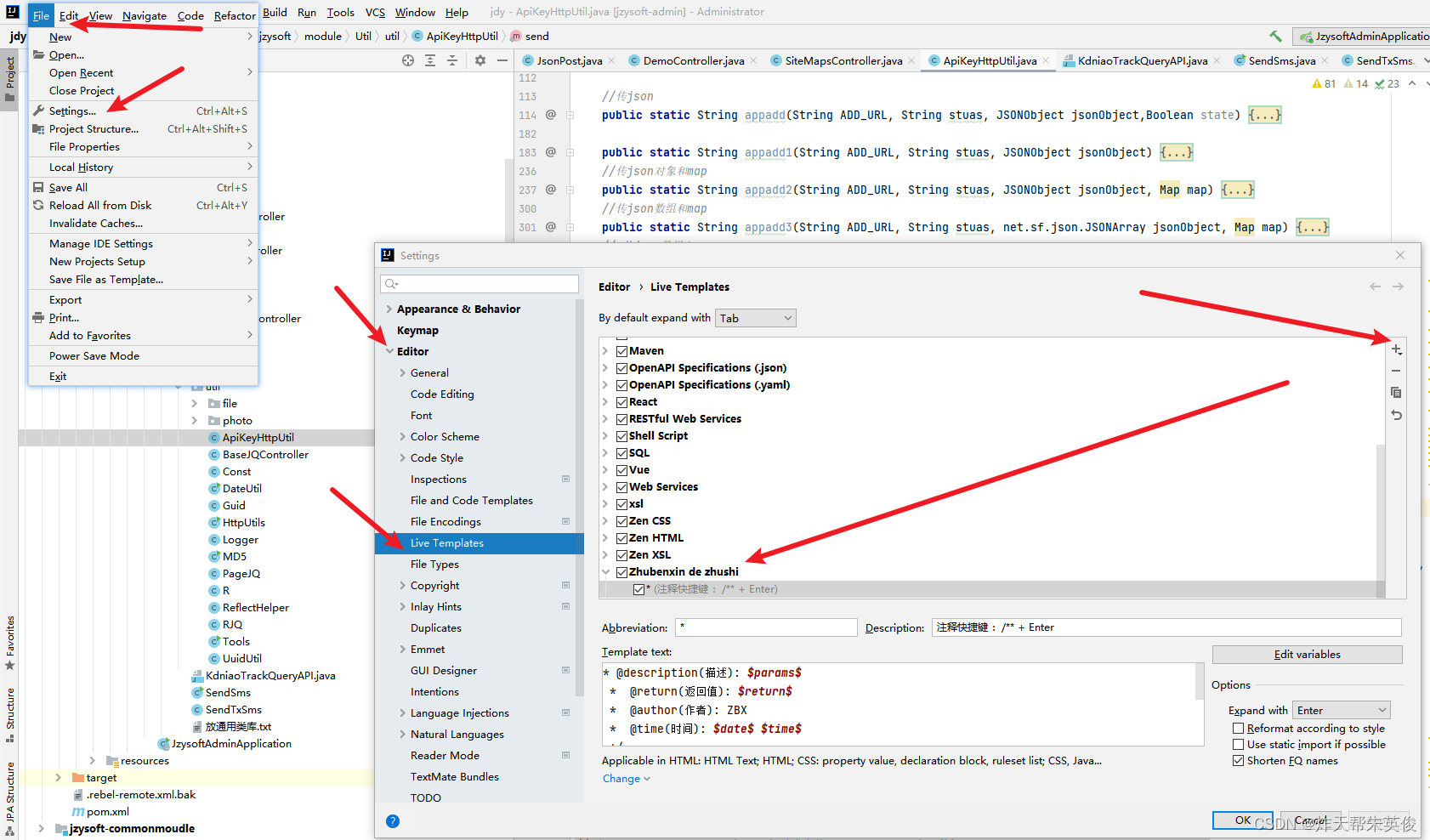Screen dimensions: 1430x840
Task: Select Keymap in settings tree
Action: click(x=417, y=330)
